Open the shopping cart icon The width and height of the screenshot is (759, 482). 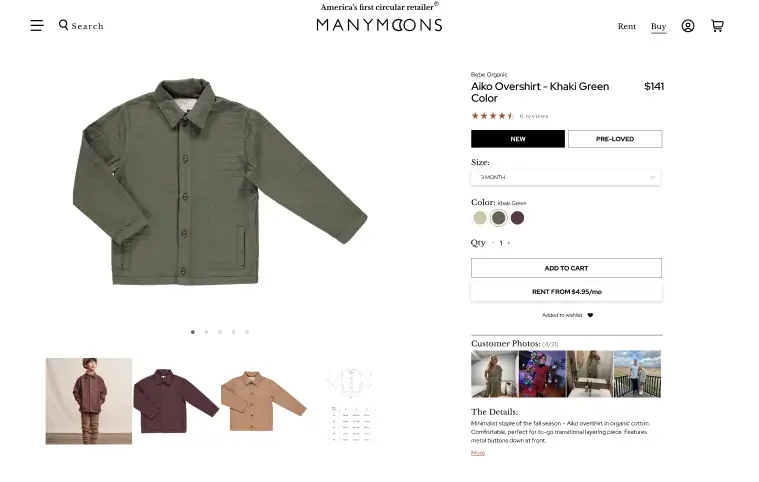[x=717, y=26]
